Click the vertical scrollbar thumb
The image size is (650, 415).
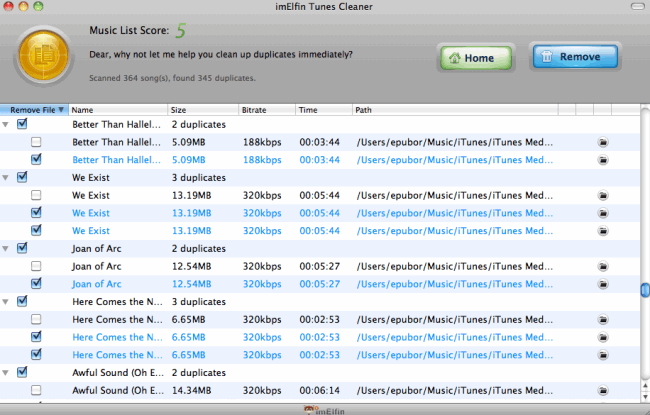coord(645,290)
